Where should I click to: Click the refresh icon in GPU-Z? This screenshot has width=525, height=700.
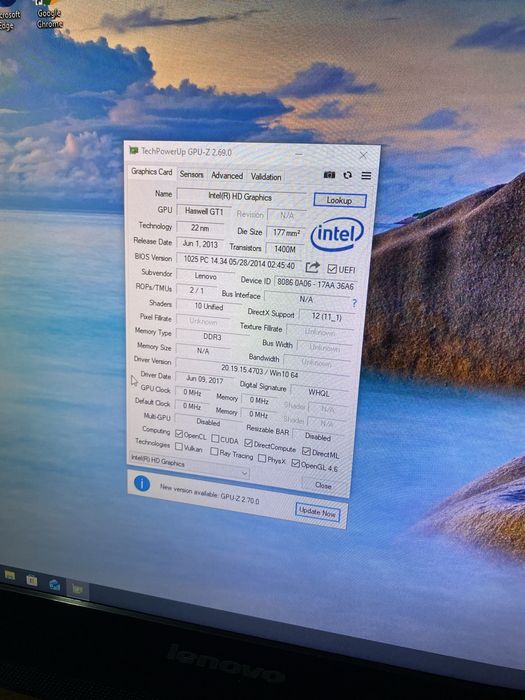click(x=347, y=175)
